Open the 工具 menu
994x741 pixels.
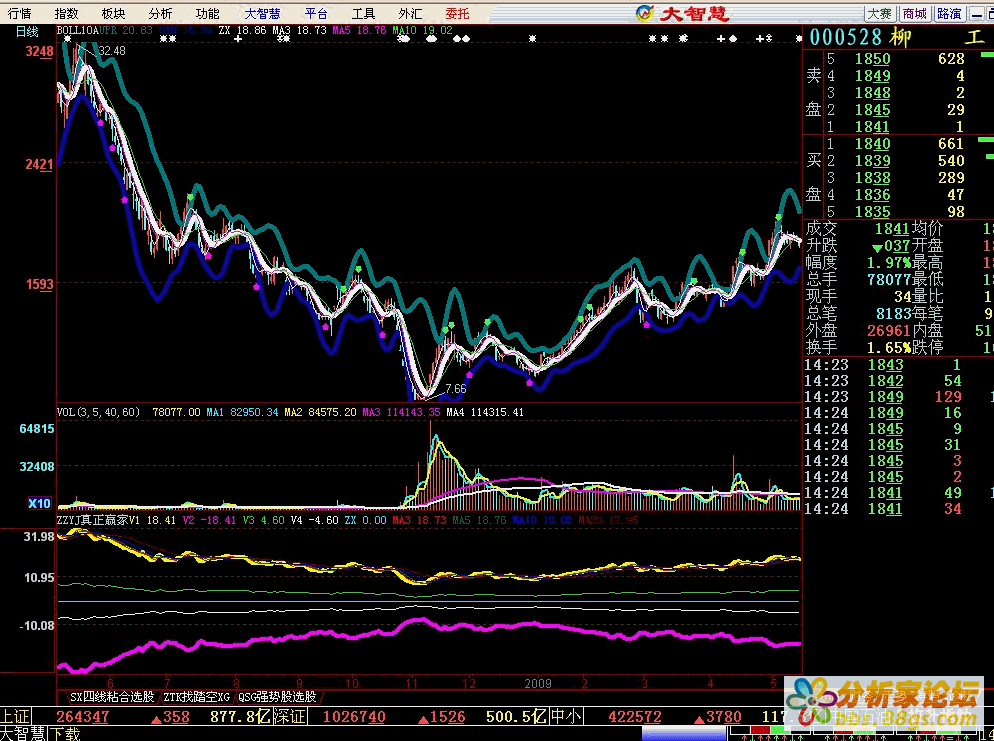click(363, 13)
